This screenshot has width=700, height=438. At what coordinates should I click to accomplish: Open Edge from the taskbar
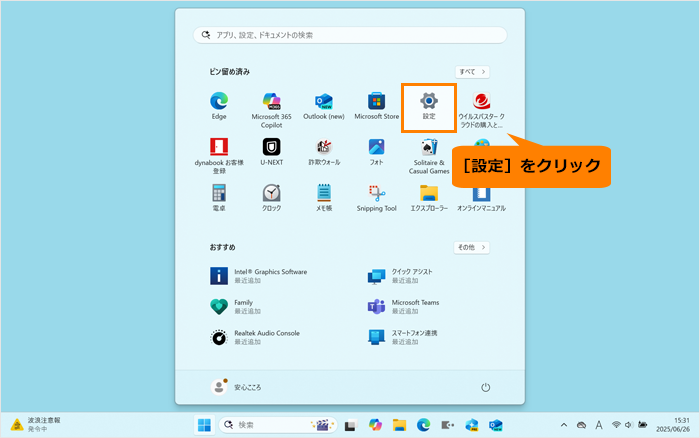pyautogui.click(x=423, y=425)
